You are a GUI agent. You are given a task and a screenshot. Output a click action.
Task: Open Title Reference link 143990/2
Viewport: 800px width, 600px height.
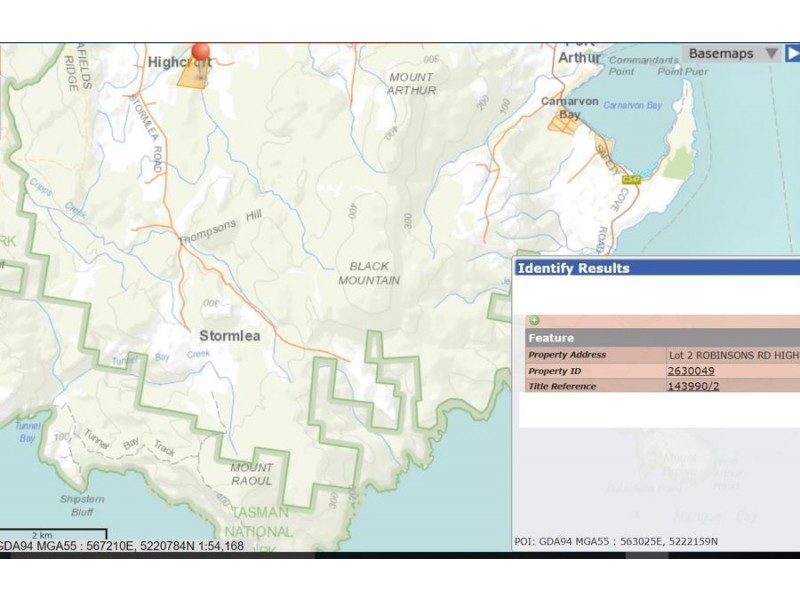693,386
